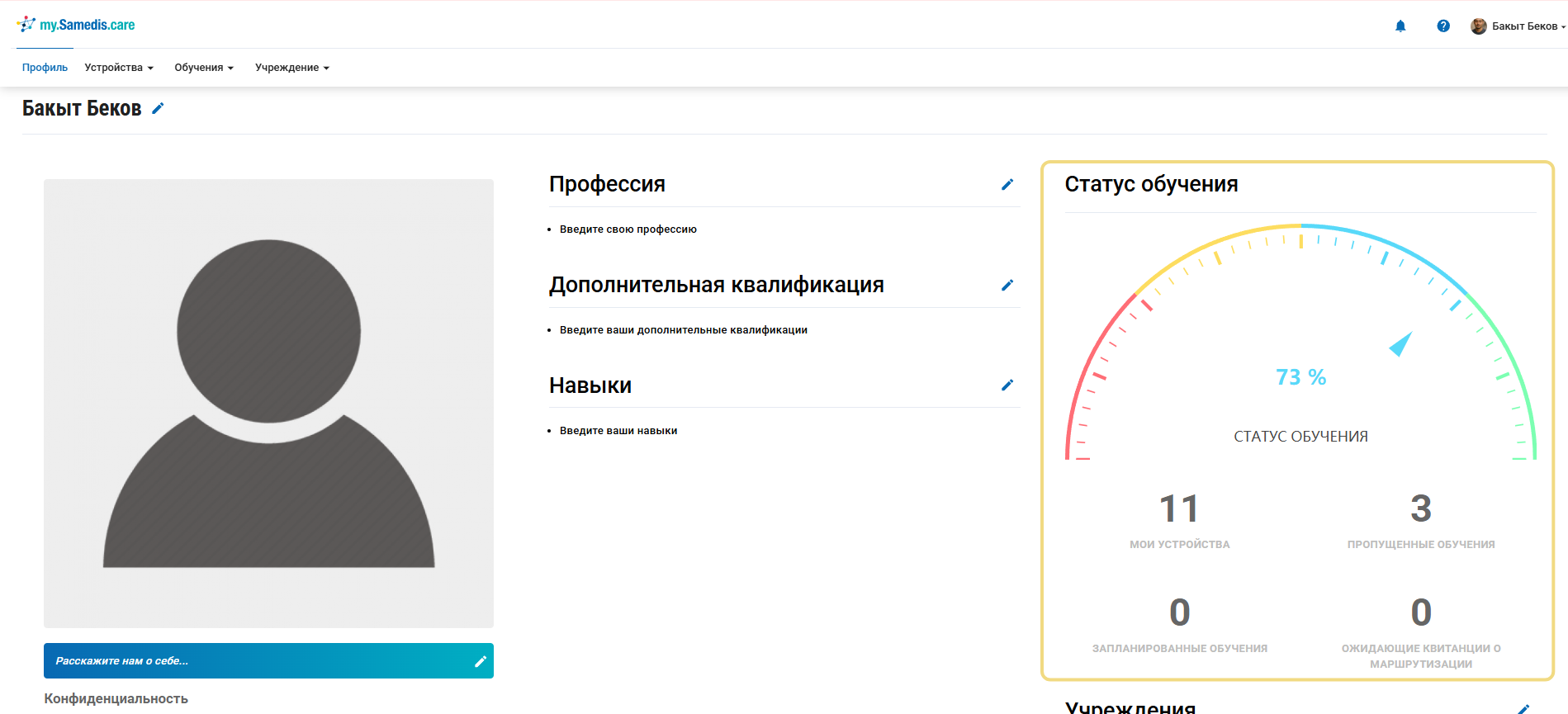Open the 11 Мои устройства counter
This screenshot has width=1568, height=714.
[1179, 520]
